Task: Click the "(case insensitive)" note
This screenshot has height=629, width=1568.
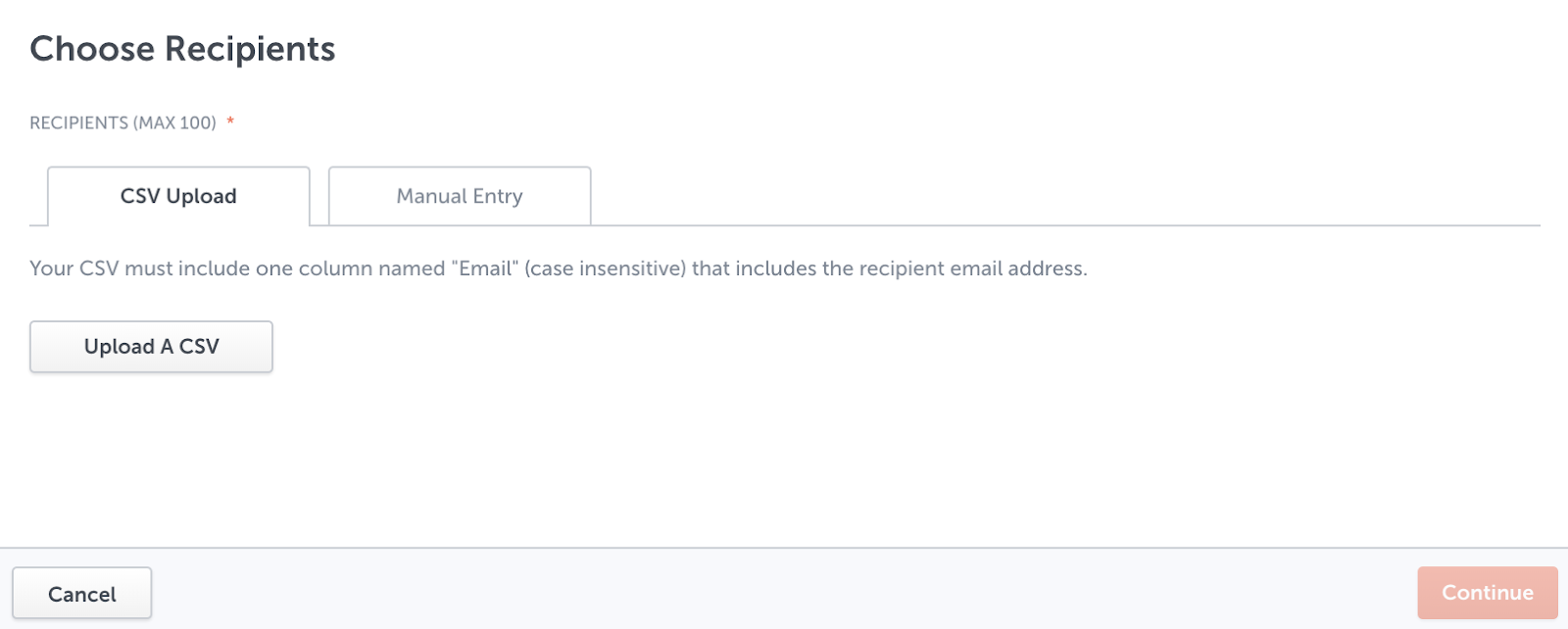Action: coord(605,268)
